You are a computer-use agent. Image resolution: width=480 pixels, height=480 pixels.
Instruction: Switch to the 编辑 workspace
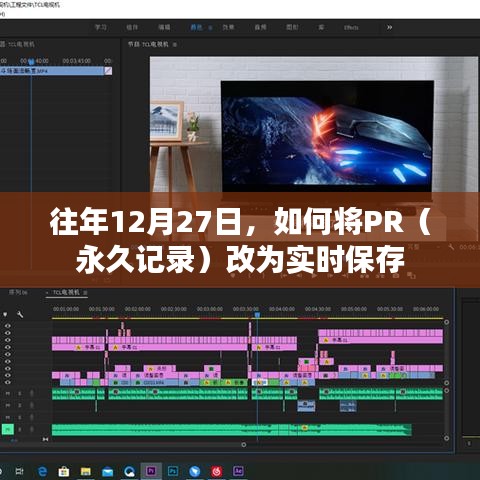164,27
